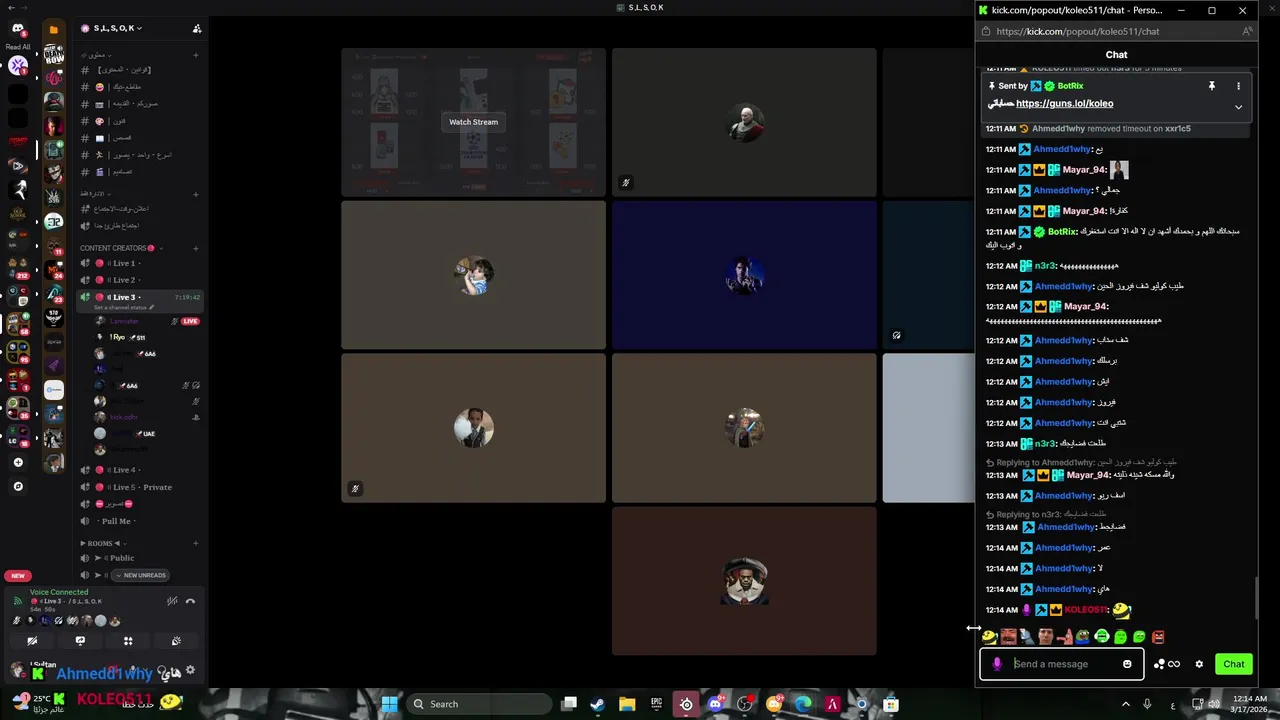This screenshot has width=1280, height=720.
Task: Click username KOLEO511 in chat
Action: pyautogui.click(x=1086, y=610)
